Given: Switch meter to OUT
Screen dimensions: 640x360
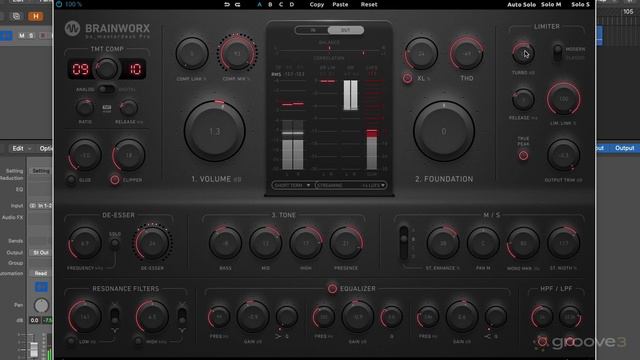Looking at the screenshot, I should point(345,30).
